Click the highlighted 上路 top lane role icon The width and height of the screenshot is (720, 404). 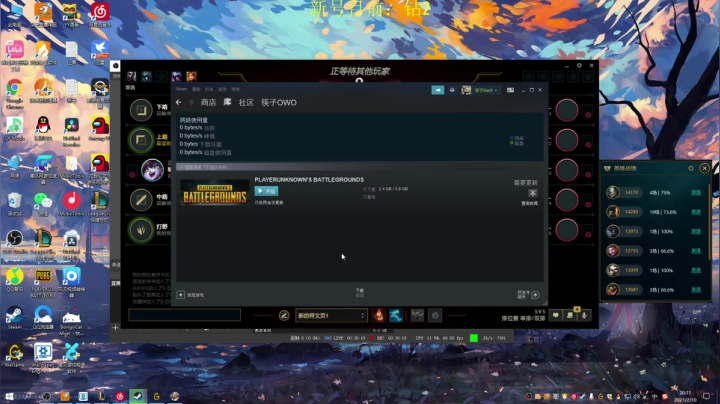(141, 140)
